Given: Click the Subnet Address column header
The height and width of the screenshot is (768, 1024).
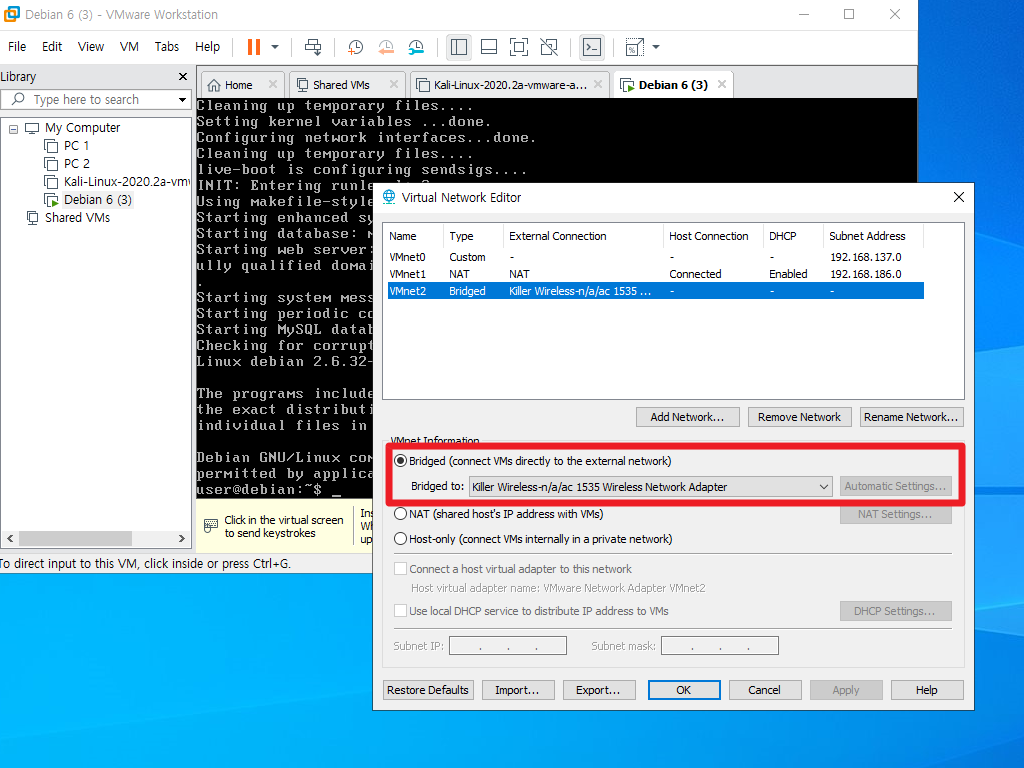Looking at the screenshot, I should coord(873,236).
